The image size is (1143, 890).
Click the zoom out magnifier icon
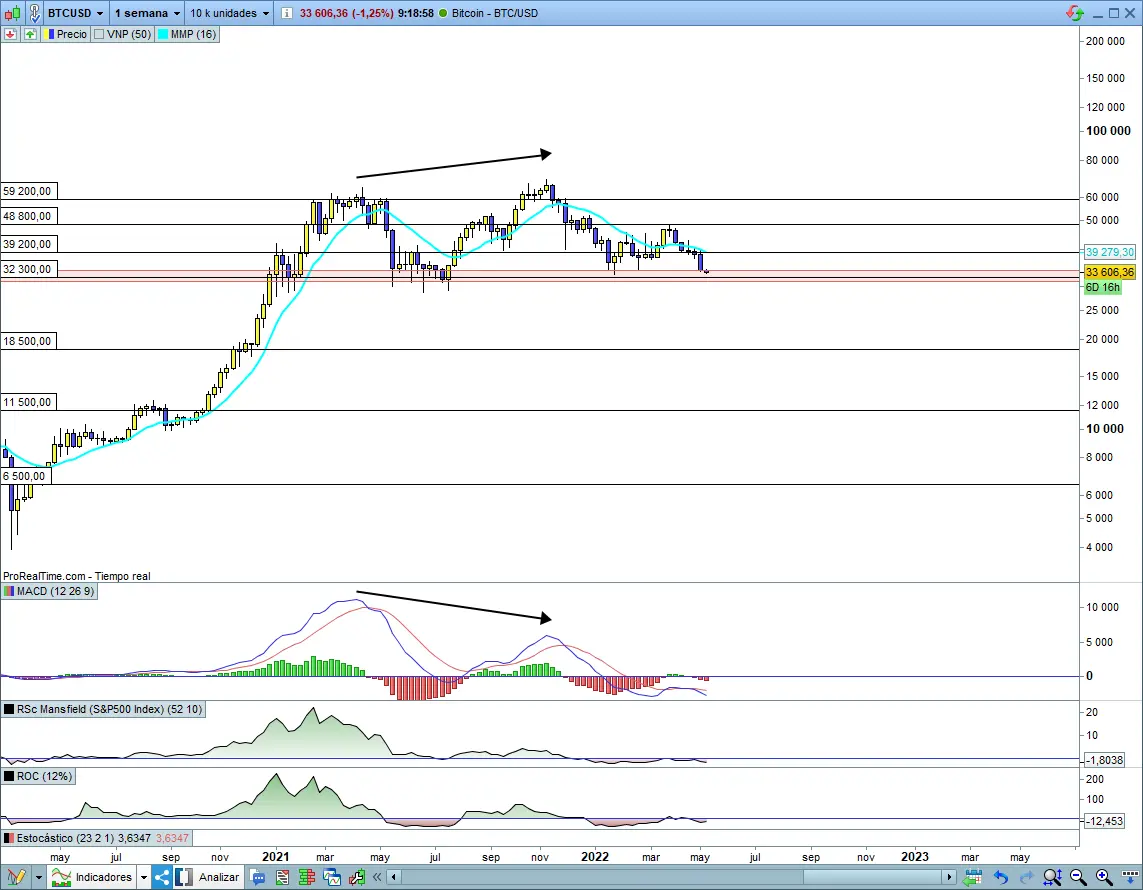tap(1076, 877)
